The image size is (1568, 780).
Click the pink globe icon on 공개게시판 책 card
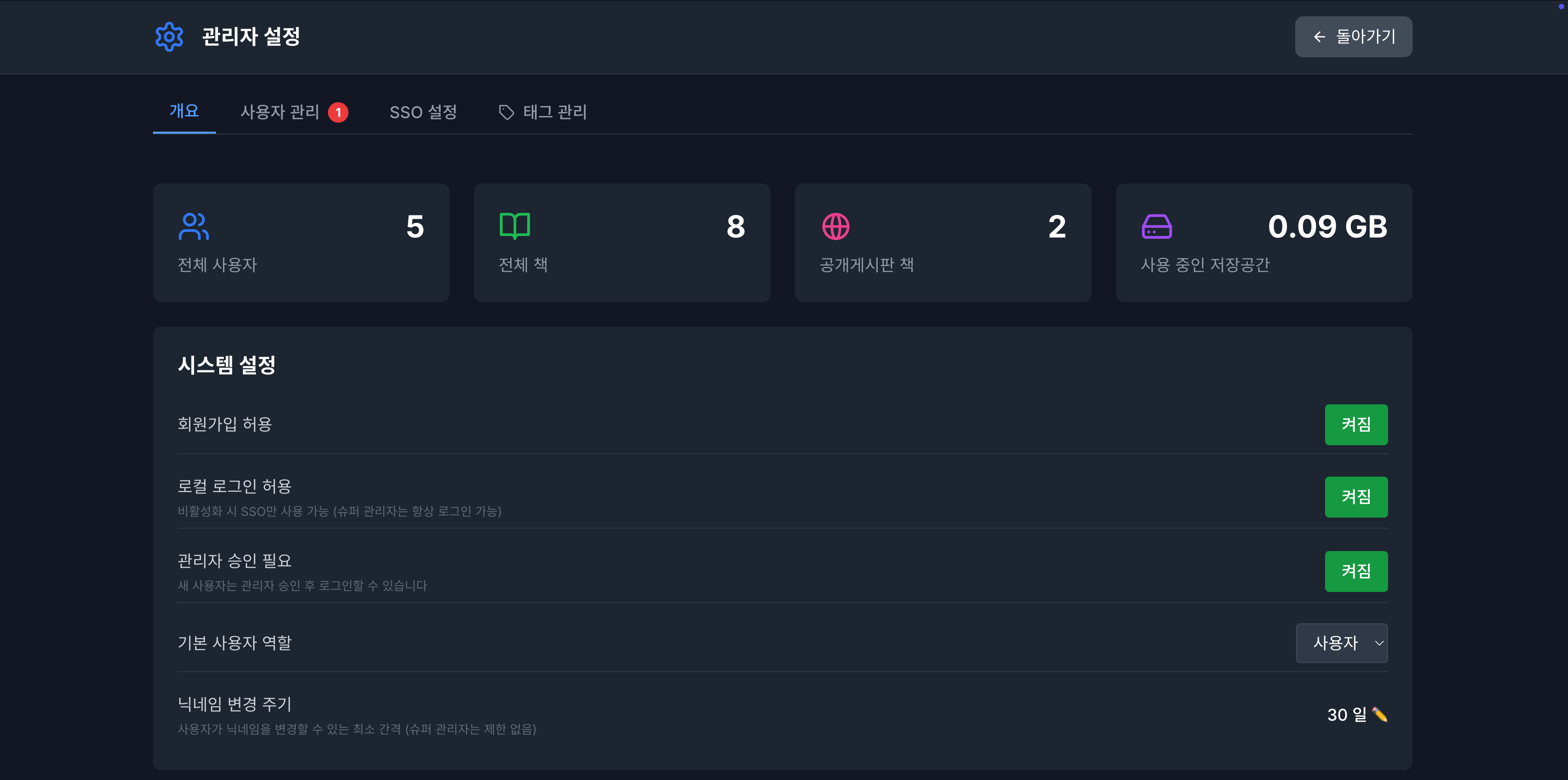point(836,226)
